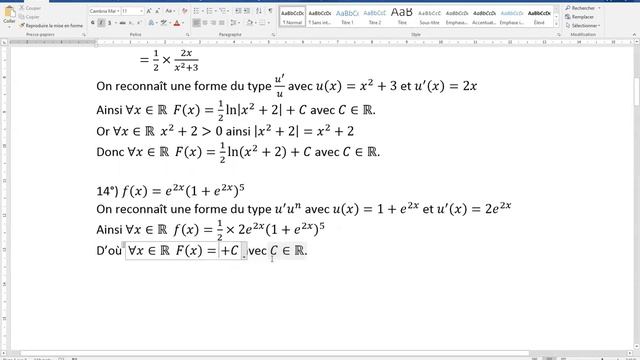Click the clear all formatting icon
Viewport: 640px width, 360px height.
point(184,11)
